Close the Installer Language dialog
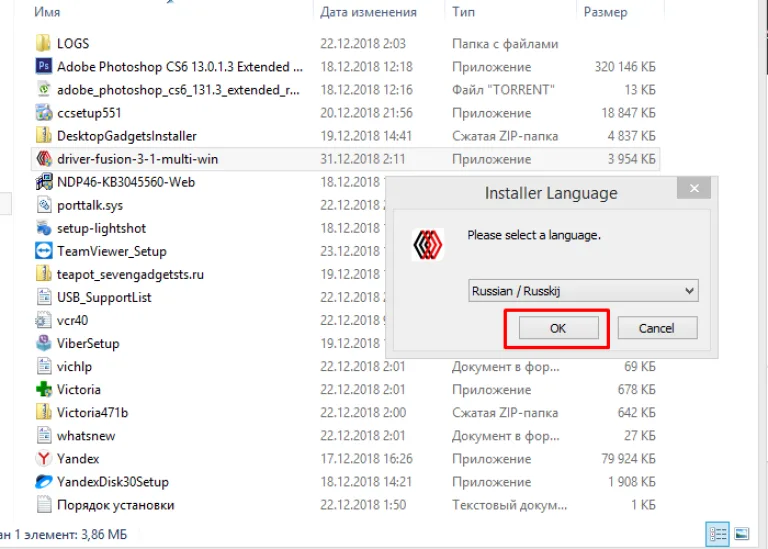 point(694,188)
